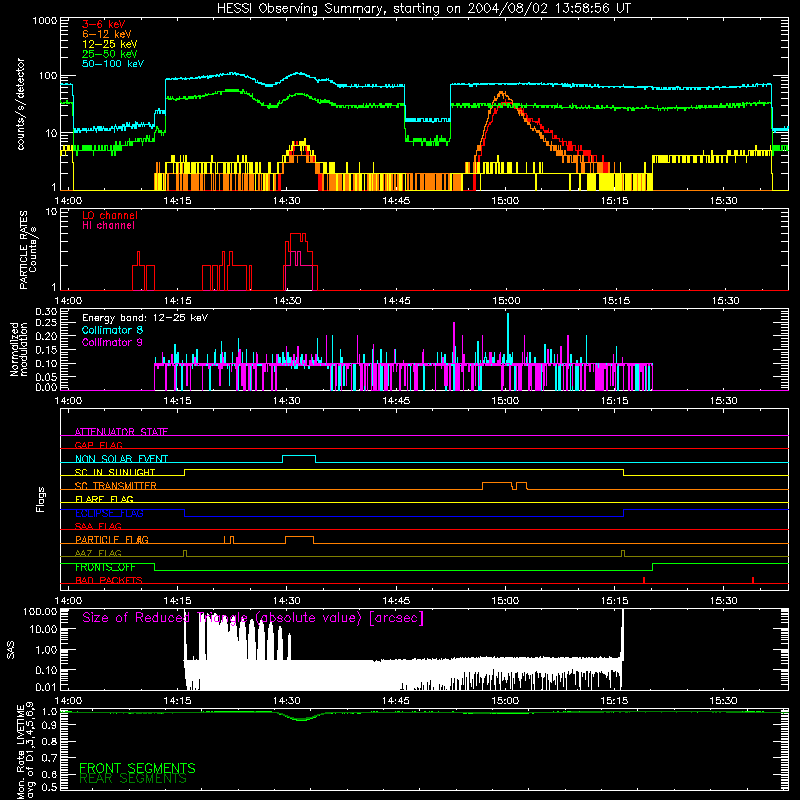Viewport: 800px width, 800px height.
Task: Click the Collimator 9 legend label
Action: [112, 342]
